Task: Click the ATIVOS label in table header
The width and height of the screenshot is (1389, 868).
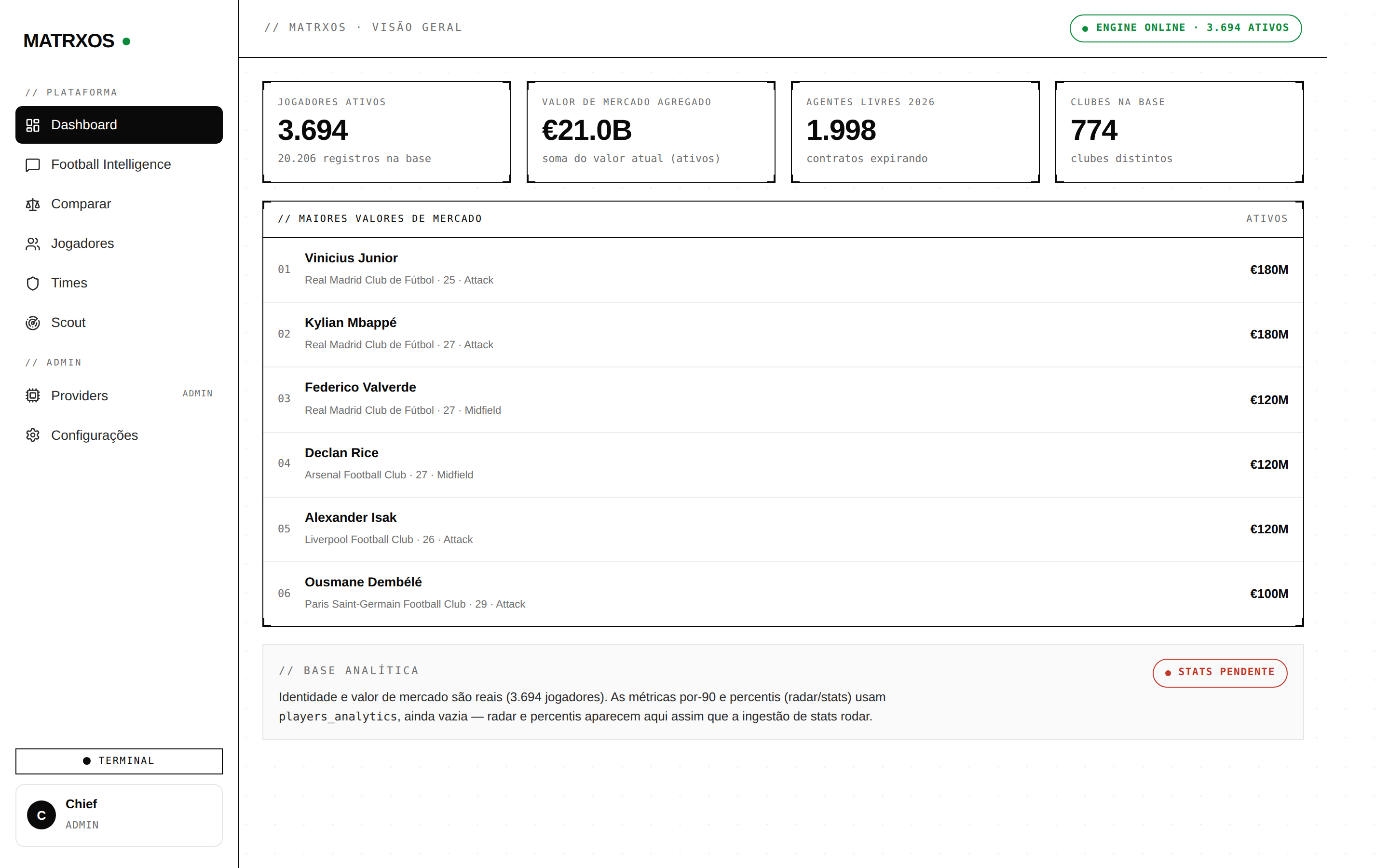Action: click(x=1267, y=219)
